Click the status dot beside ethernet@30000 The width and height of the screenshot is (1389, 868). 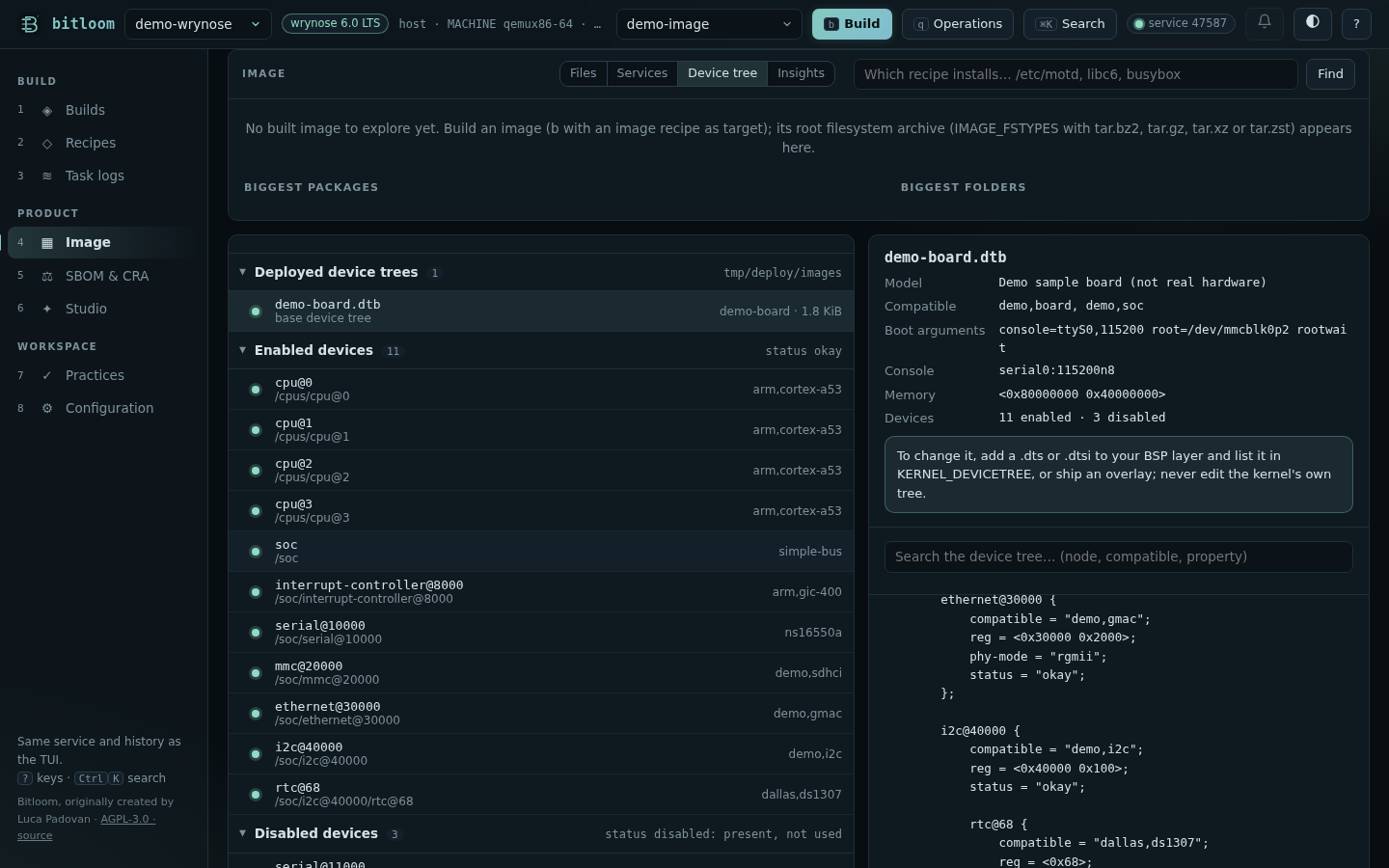(256, 714)
